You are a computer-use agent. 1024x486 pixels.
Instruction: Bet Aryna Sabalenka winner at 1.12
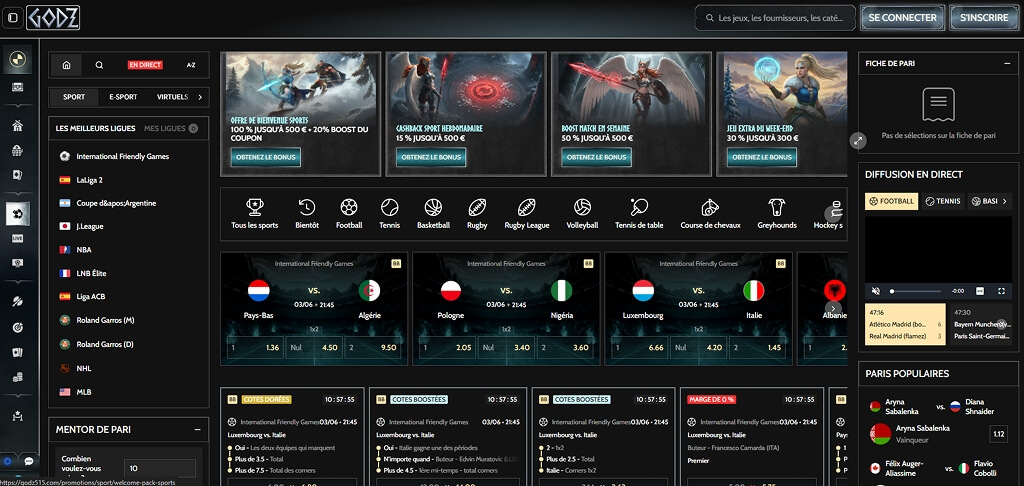(998, 434)
